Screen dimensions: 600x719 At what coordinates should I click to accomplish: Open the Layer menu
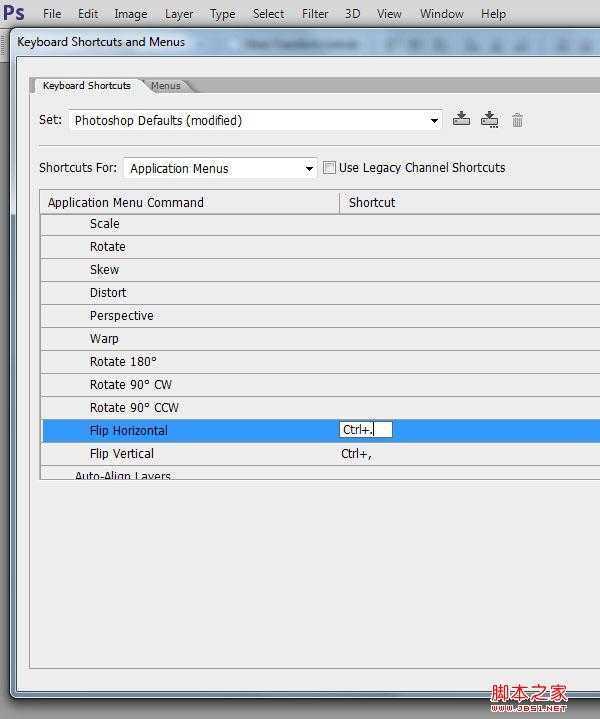pyautogui.click(x=179, y=15)
